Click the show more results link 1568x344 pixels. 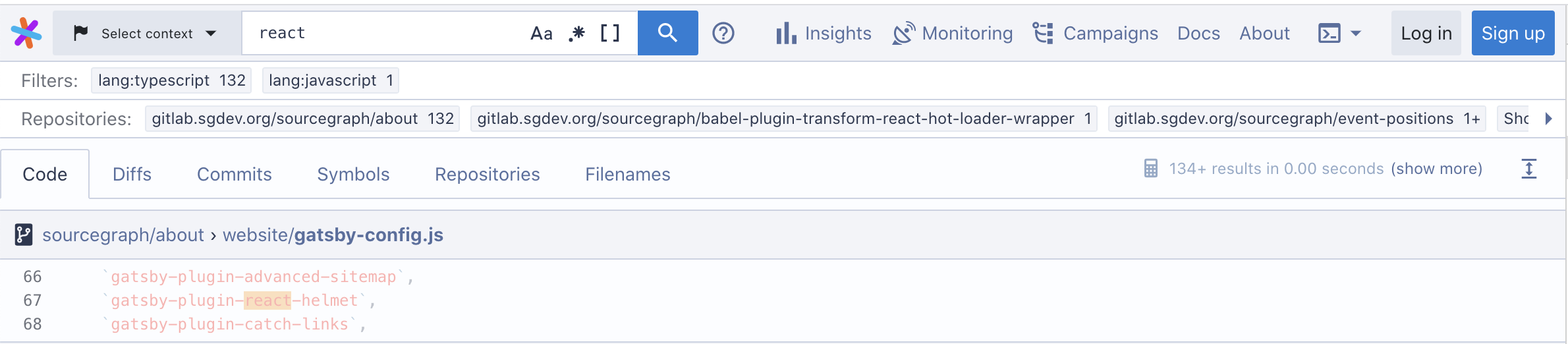(1436, 169)
